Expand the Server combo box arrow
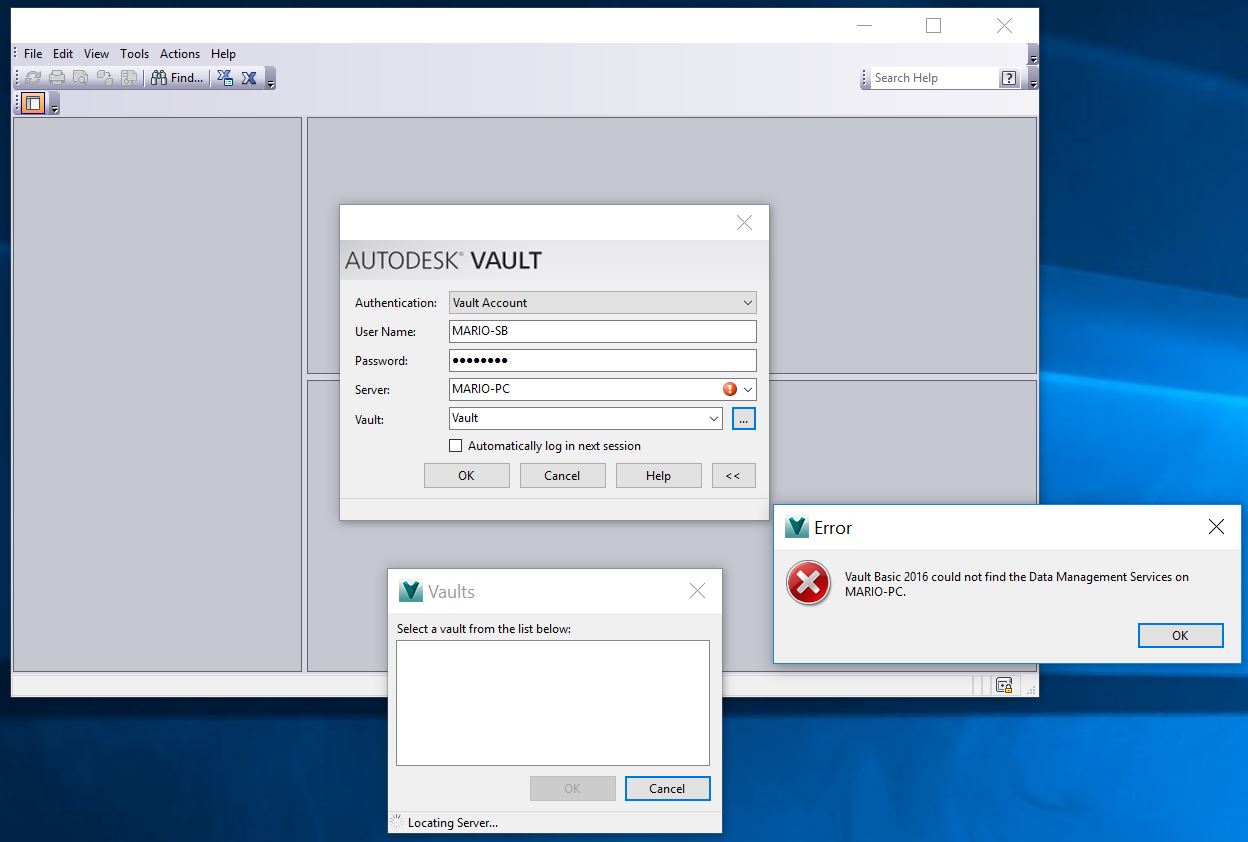This screenshot has width=1248, height=842. pos(746,389)
